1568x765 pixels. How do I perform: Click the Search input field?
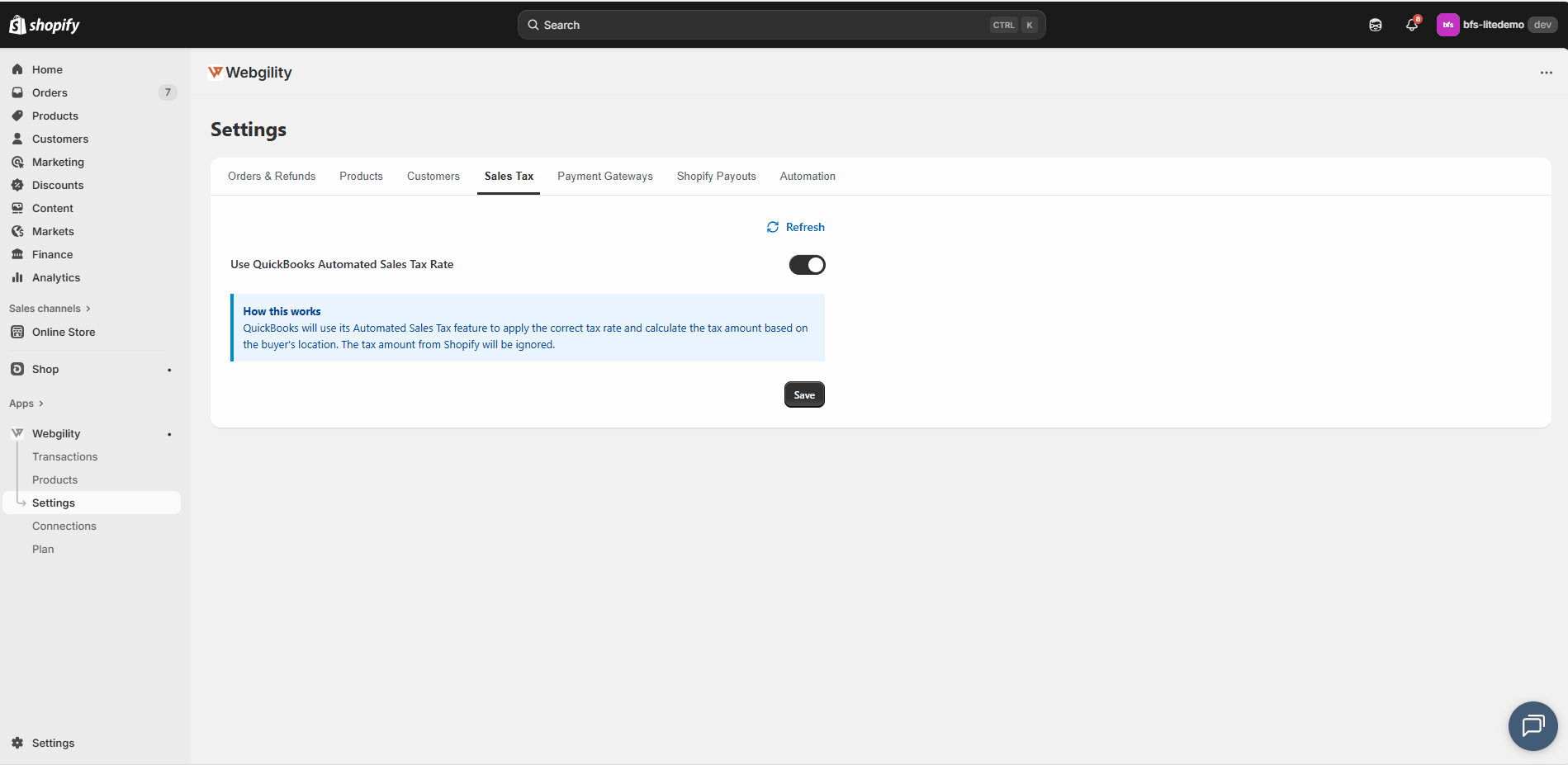782,25
